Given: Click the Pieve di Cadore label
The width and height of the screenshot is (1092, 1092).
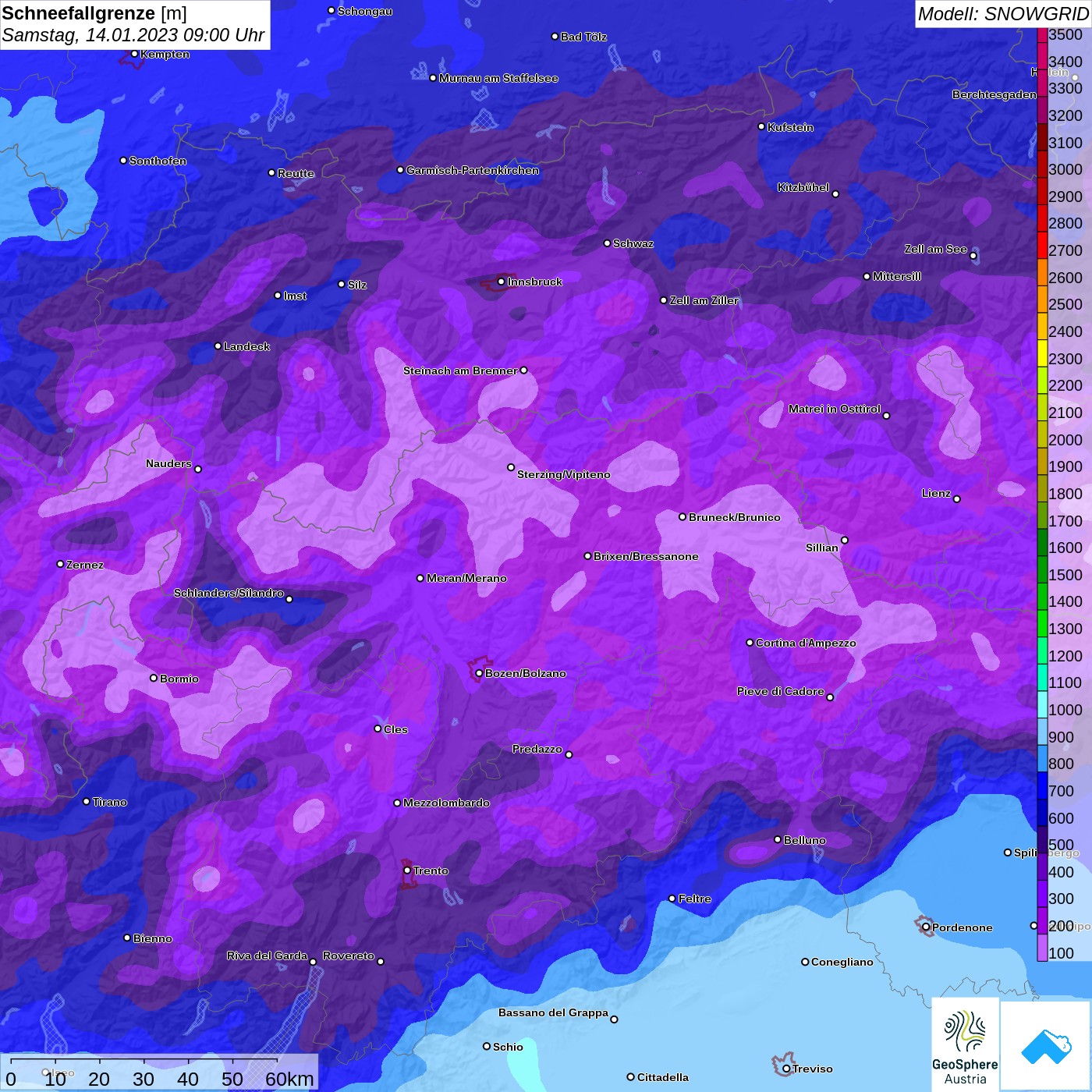Looking at the screenshot, I should tap(780, 691).
